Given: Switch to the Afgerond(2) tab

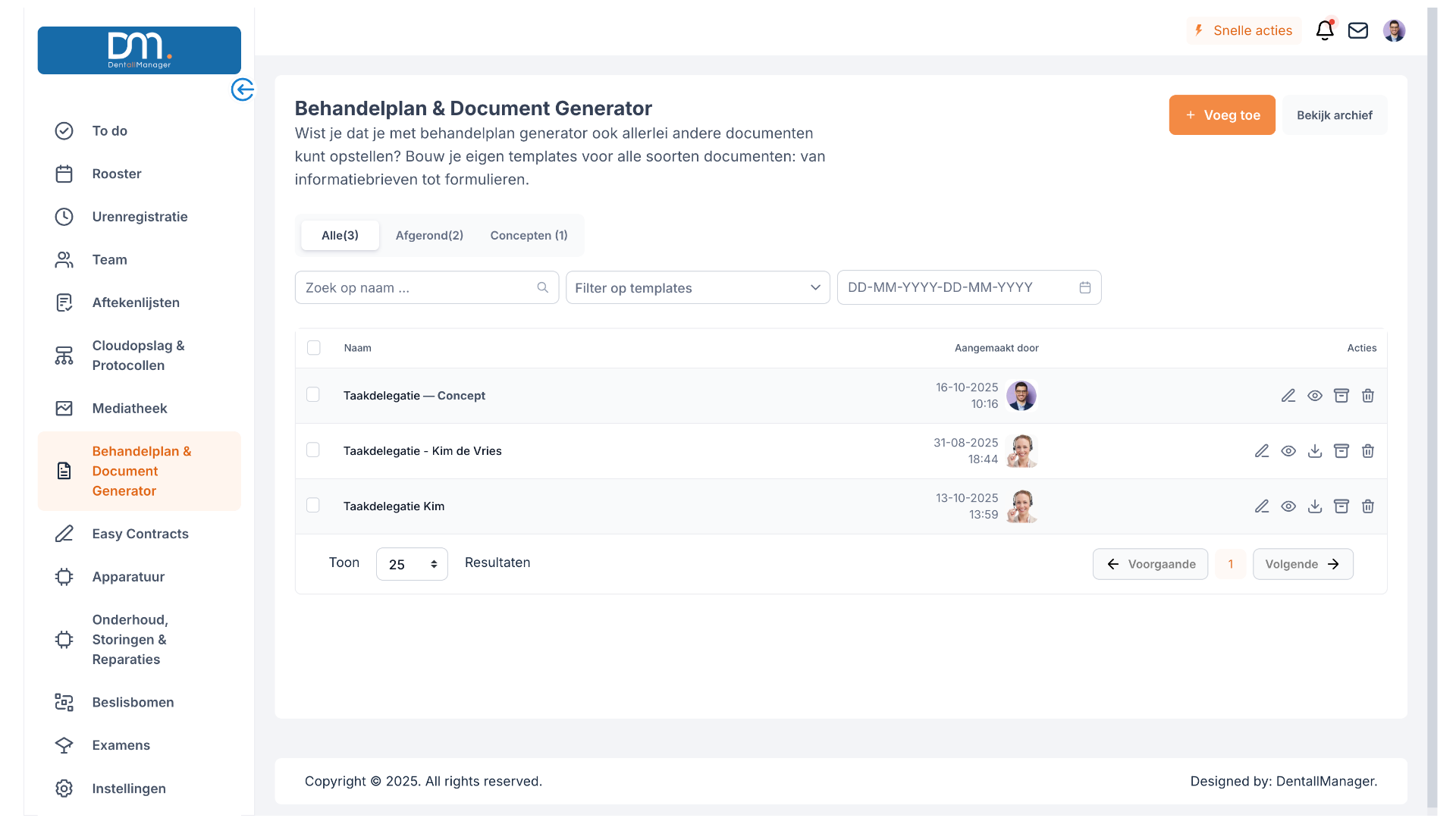Looking at the screenshot, I should pyautogui.click(x=429, y=235).
